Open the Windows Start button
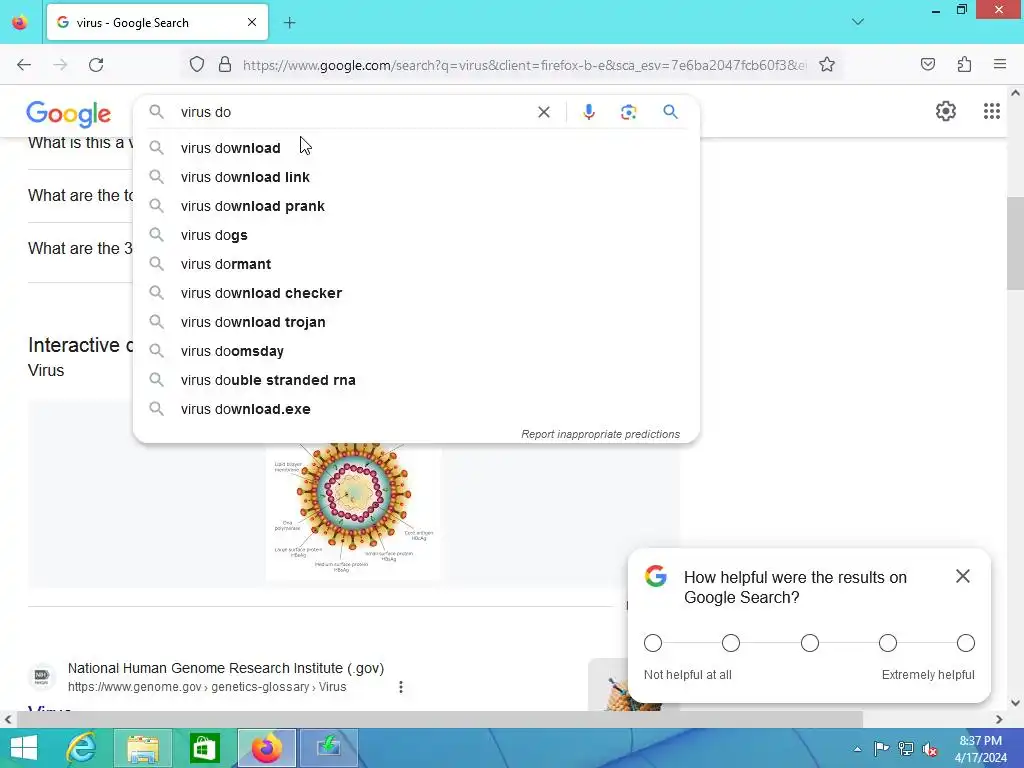 coord(24,748)
